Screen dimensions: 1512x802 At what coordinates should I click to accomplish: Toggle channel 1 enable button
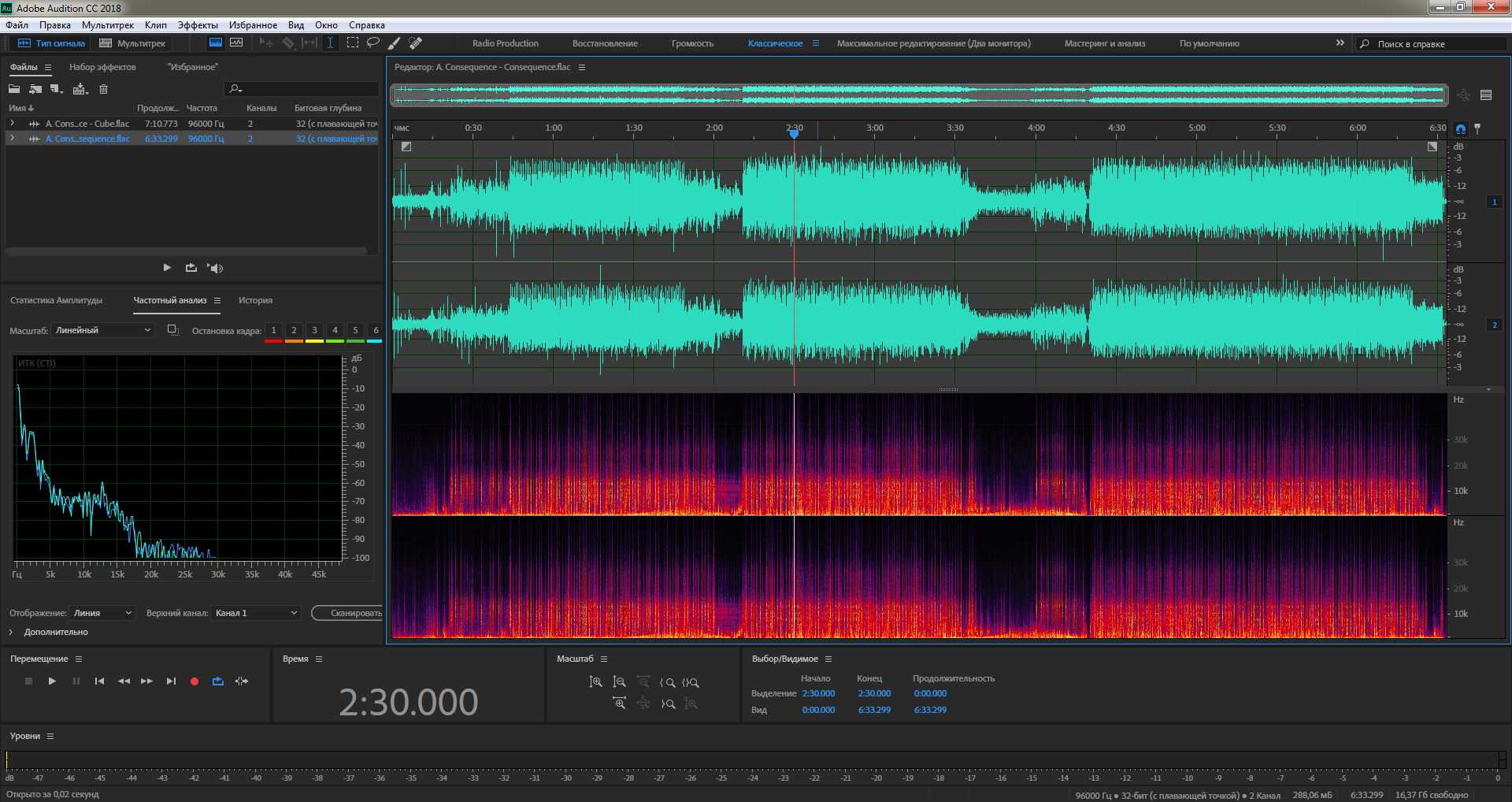(x=1494, y=202)
